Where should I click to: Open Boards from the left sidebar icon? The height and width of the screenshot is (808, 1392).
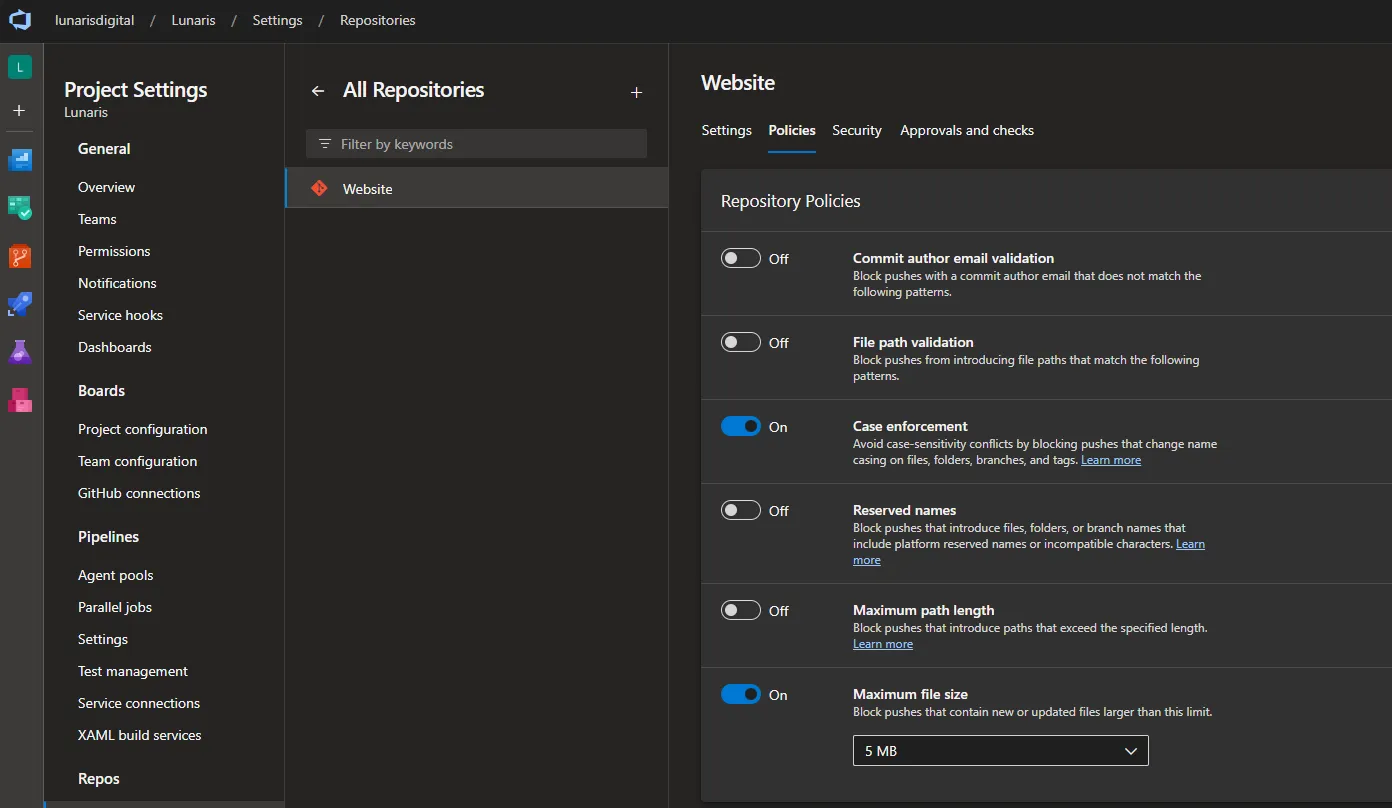20,208
